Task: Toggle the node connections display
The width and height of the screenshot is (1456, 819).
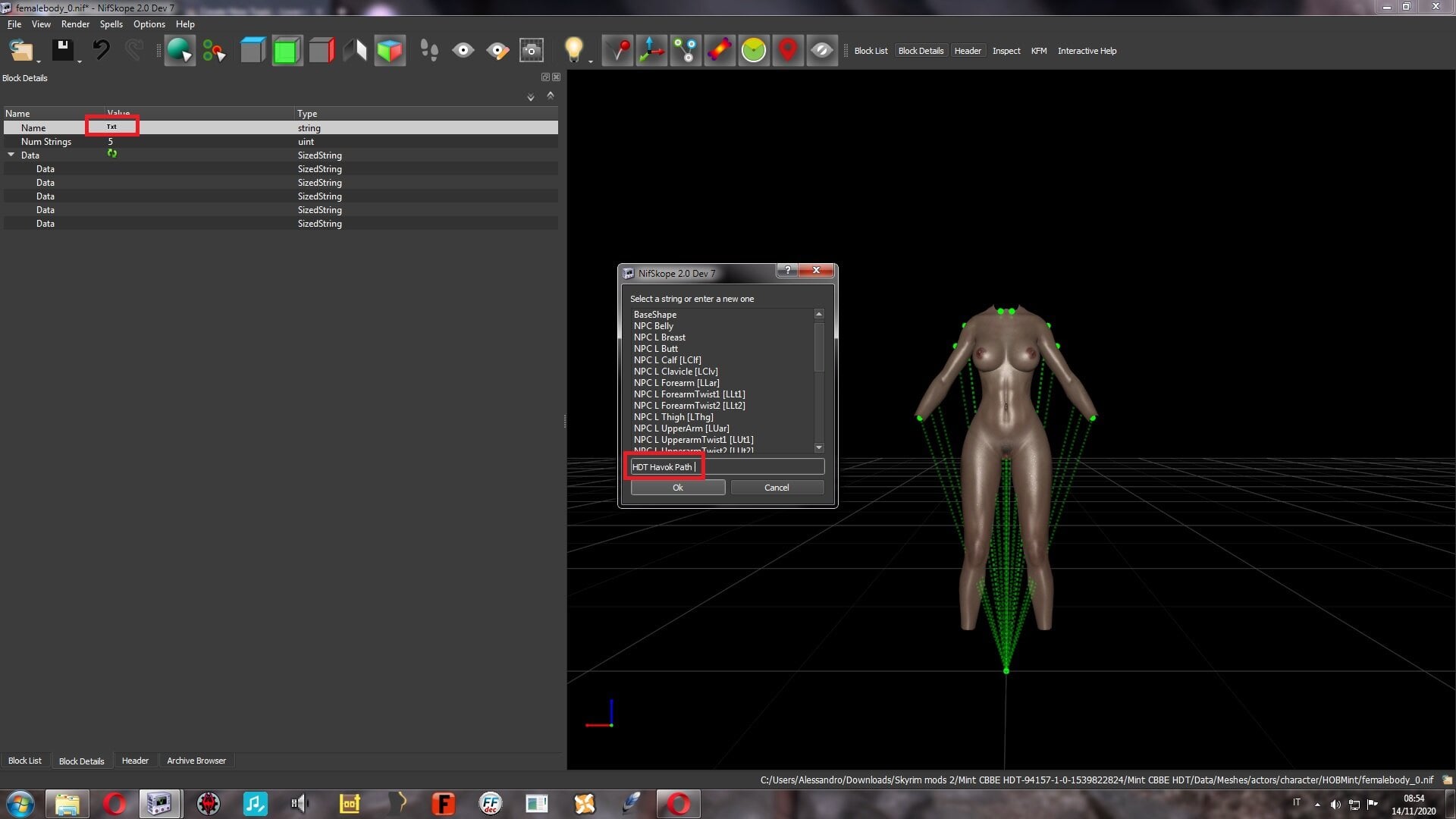Action: [x=686, y=51]
